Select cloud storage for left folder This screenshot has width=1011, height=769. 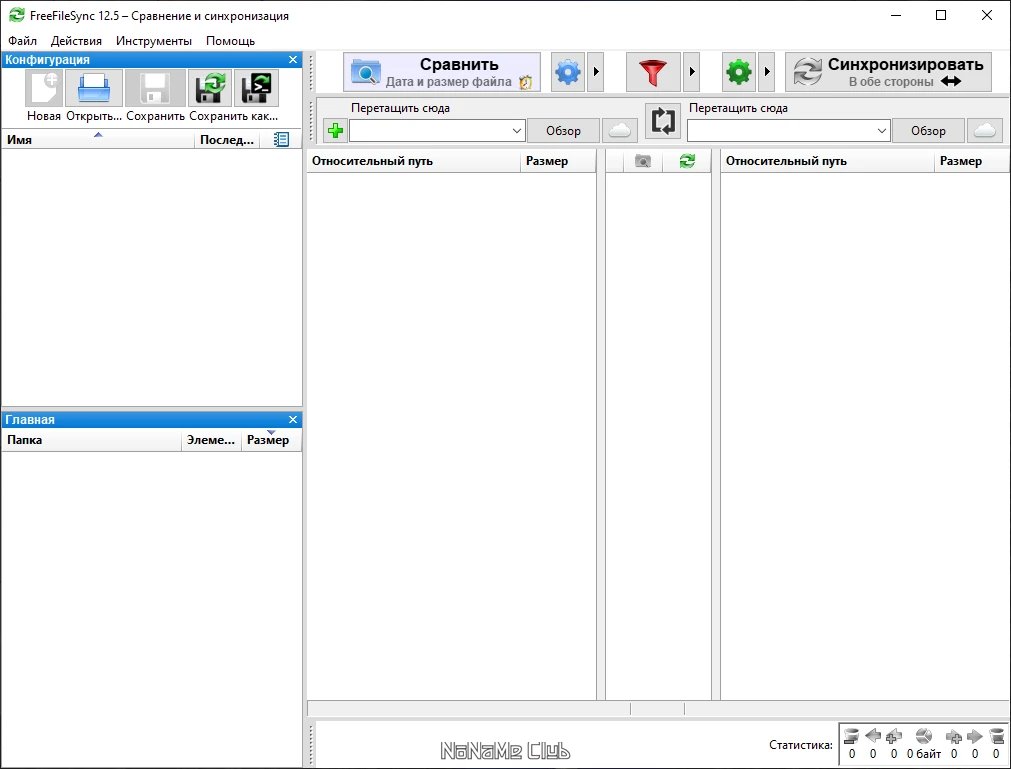(620, 130)
